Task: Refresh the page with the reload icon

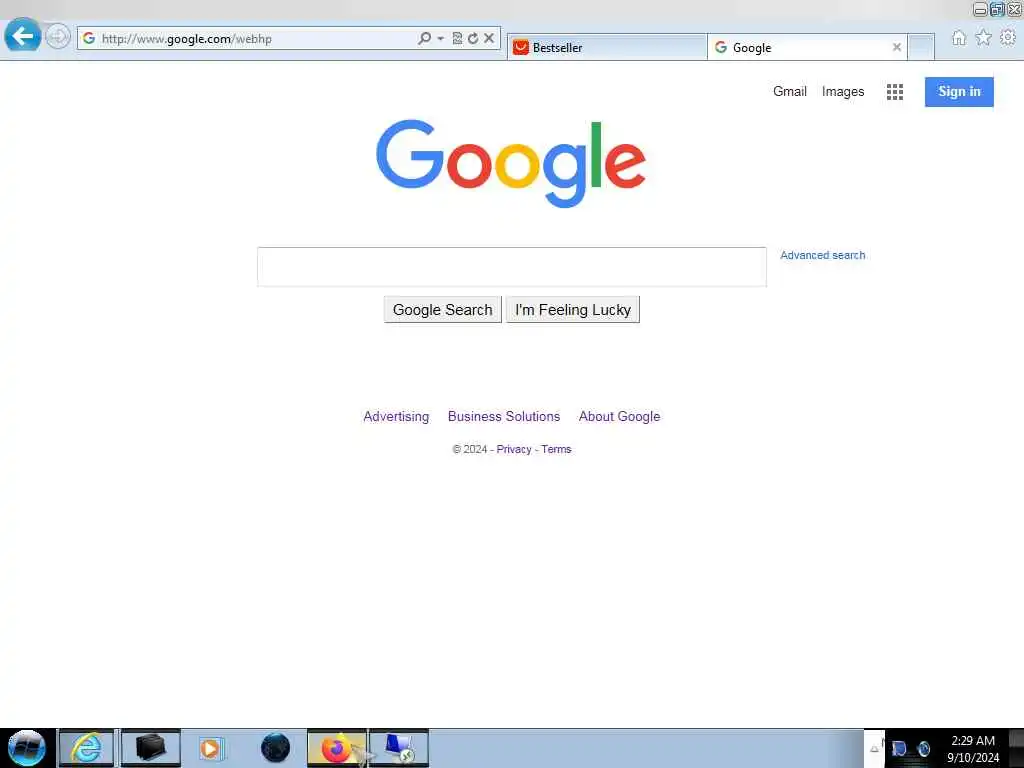Action: tap(473, 39)
